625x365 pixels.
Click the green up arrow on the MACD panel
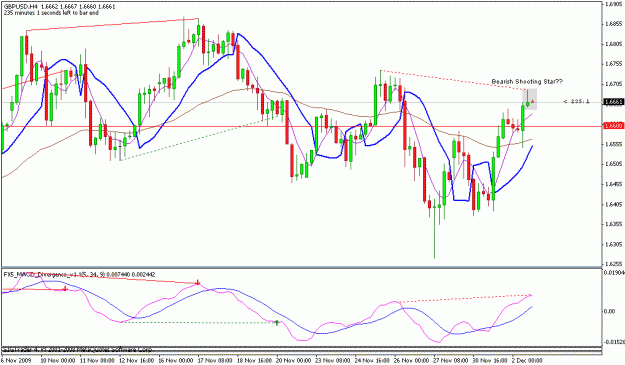[x=277, y=322]
